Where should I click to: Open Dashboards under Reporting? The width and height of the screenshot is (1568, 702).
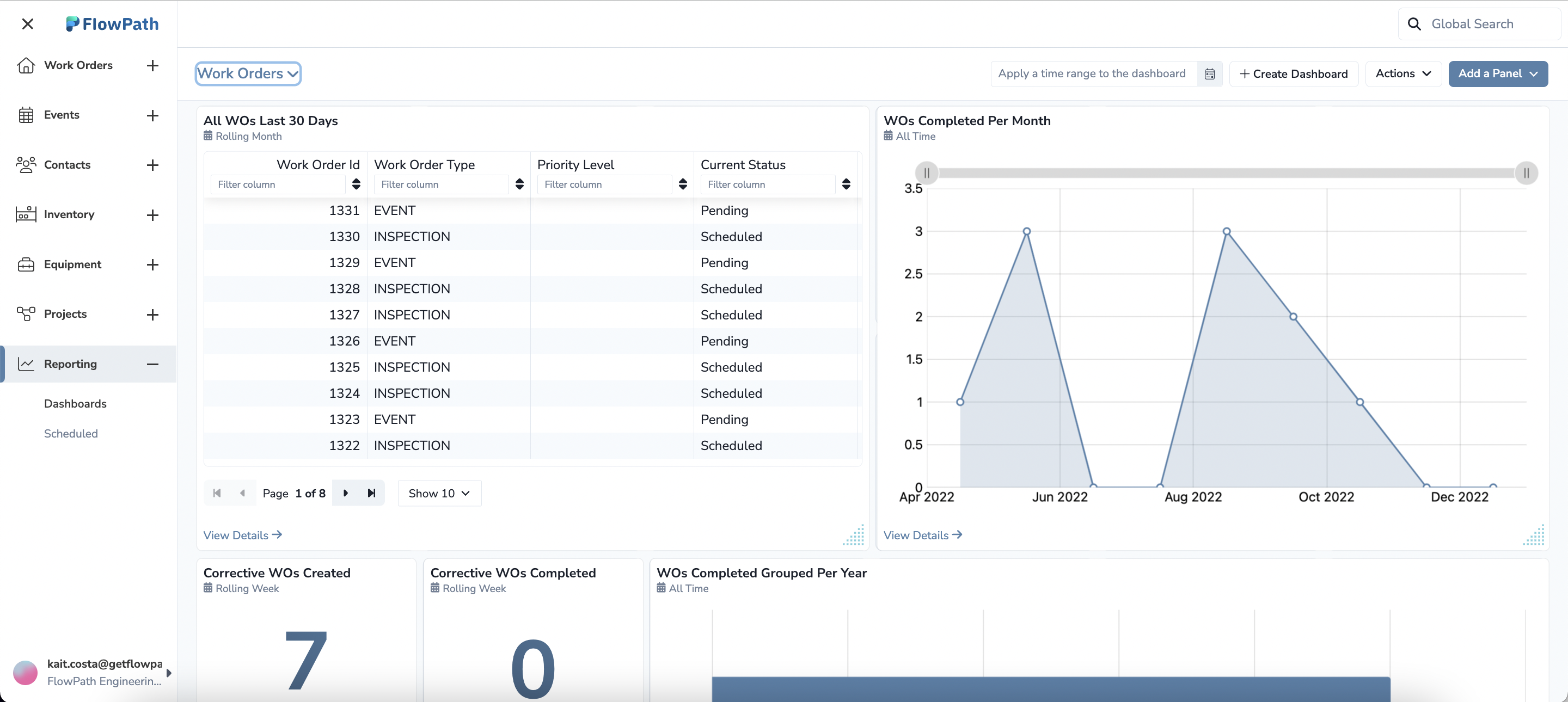(76, 403)
